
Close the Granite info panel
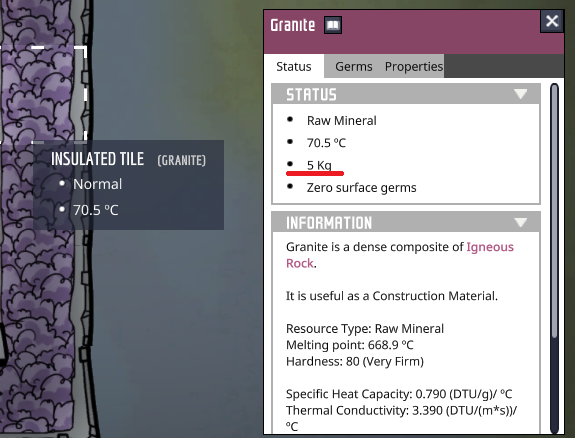point(552,21)
